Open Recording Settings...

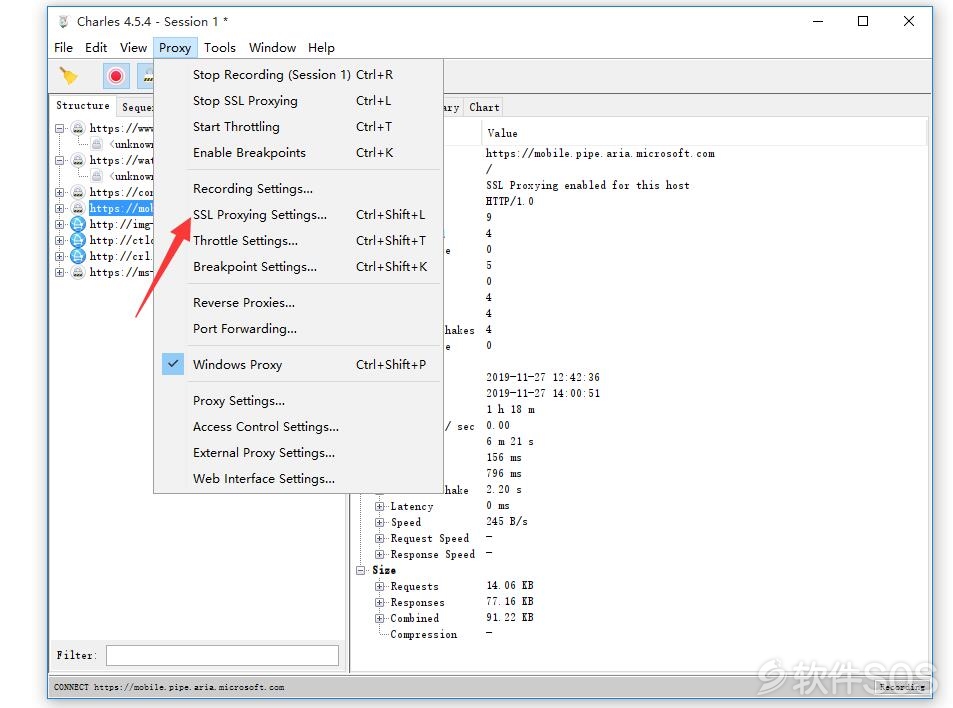click(x=298, y=188)
